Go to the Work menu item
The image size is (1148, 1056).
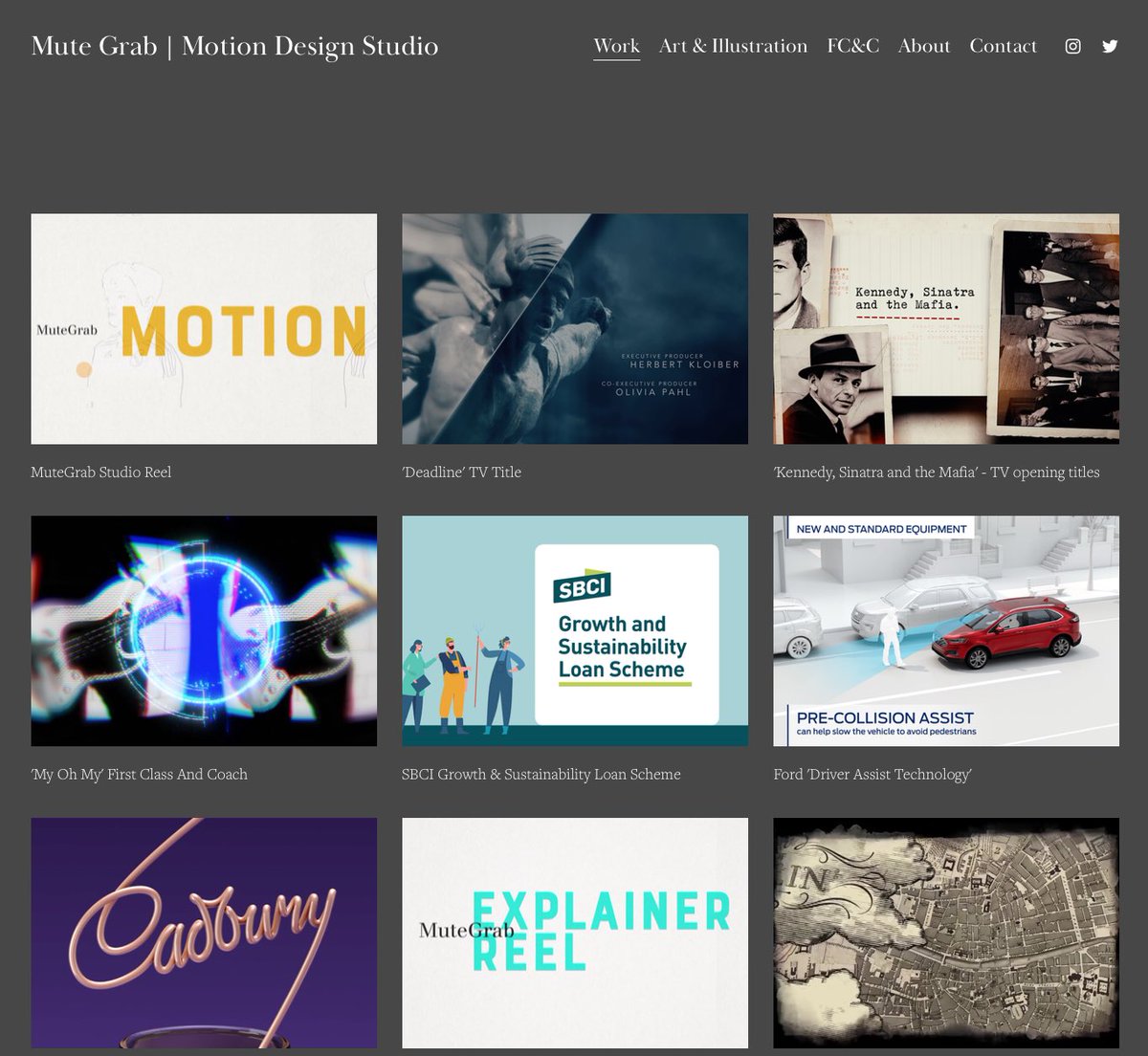click(616, 46)
